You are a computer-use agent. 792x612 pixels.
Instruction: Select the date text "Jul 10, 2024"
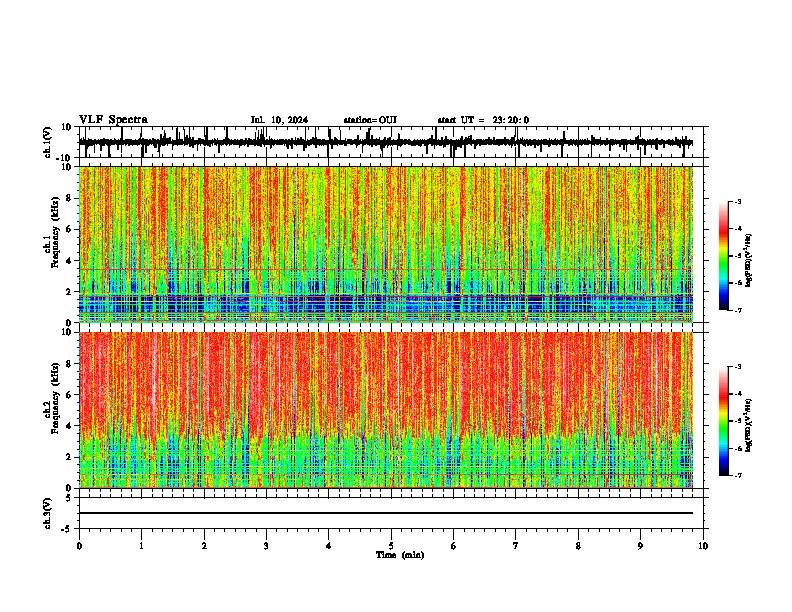click(279, 120)
